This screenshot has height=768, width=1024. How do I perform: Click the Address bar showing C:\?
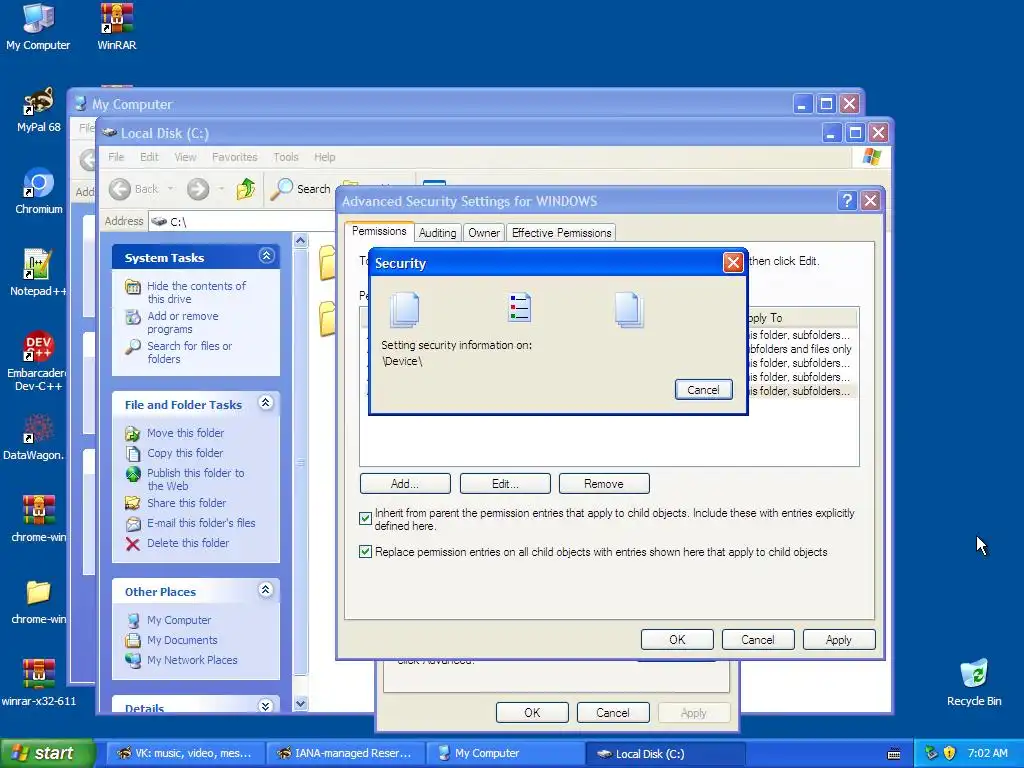tap(242, 221)
